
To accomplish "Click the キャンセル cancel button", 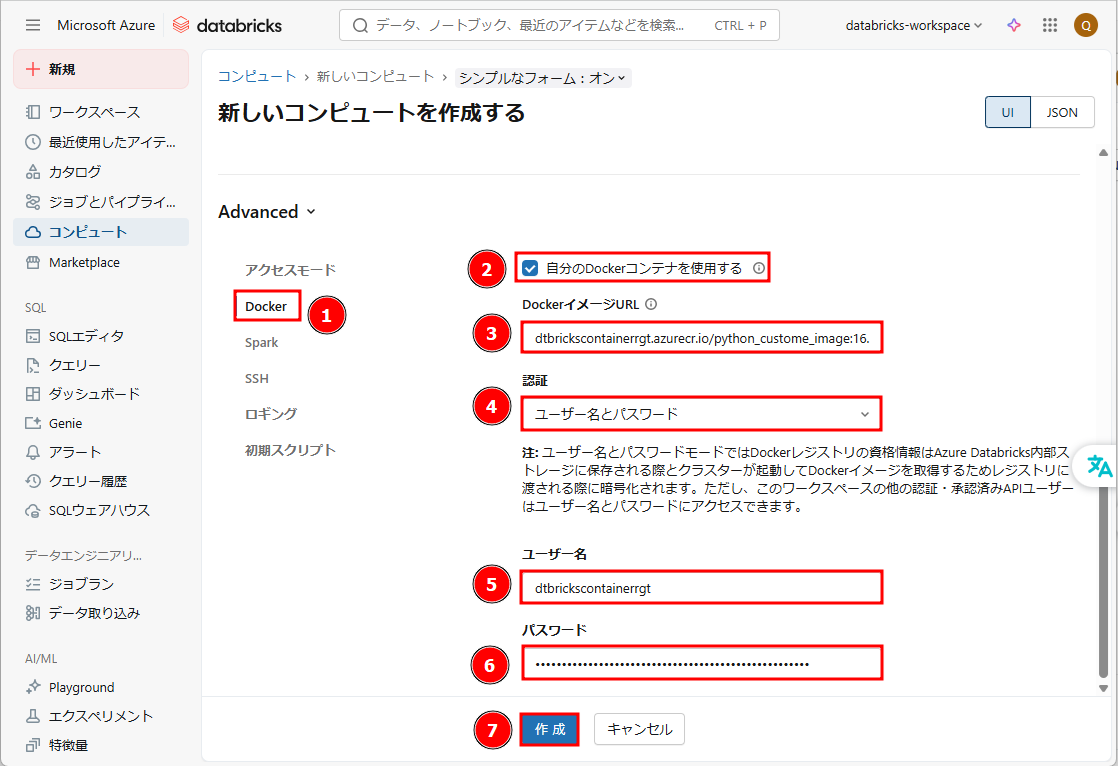I will pos(639,729).
